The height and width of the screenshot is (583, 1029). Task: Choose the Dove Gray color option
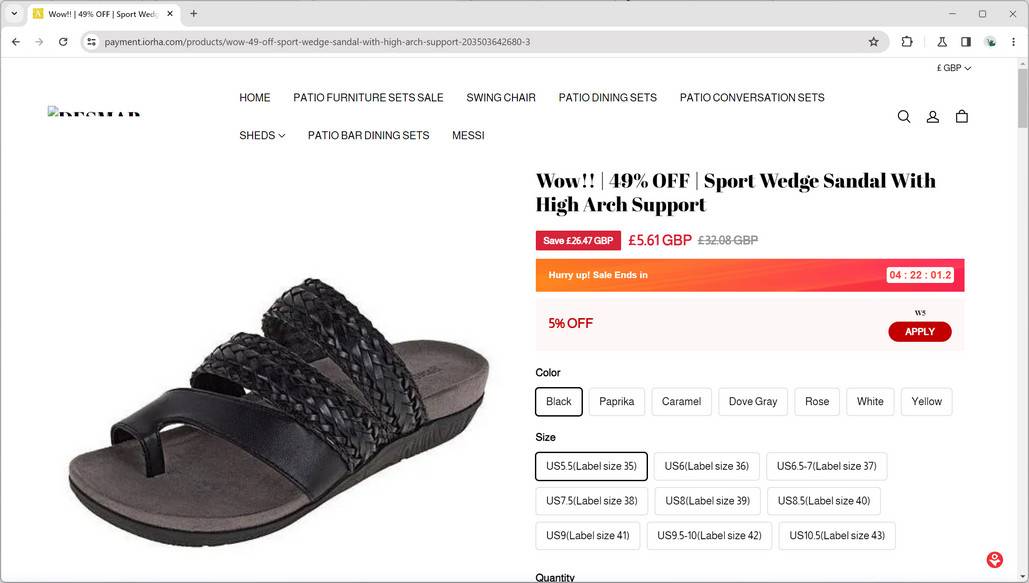point(753,402)
